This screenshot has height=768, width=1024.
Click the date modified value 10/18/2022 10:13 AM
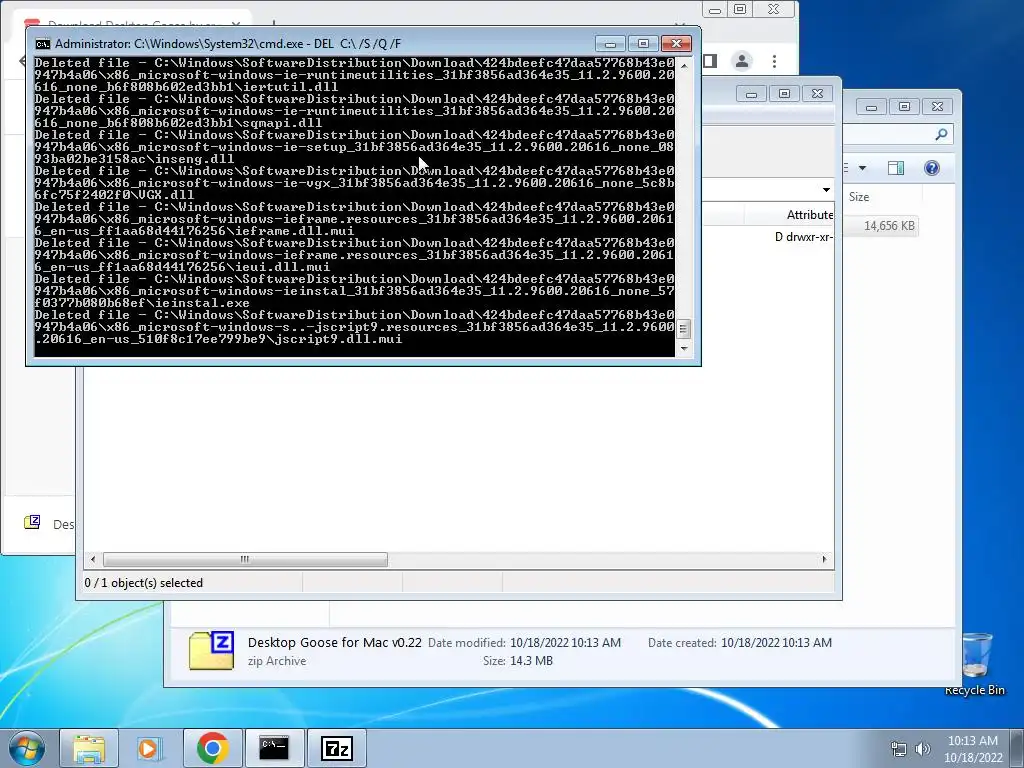(566, 643)
